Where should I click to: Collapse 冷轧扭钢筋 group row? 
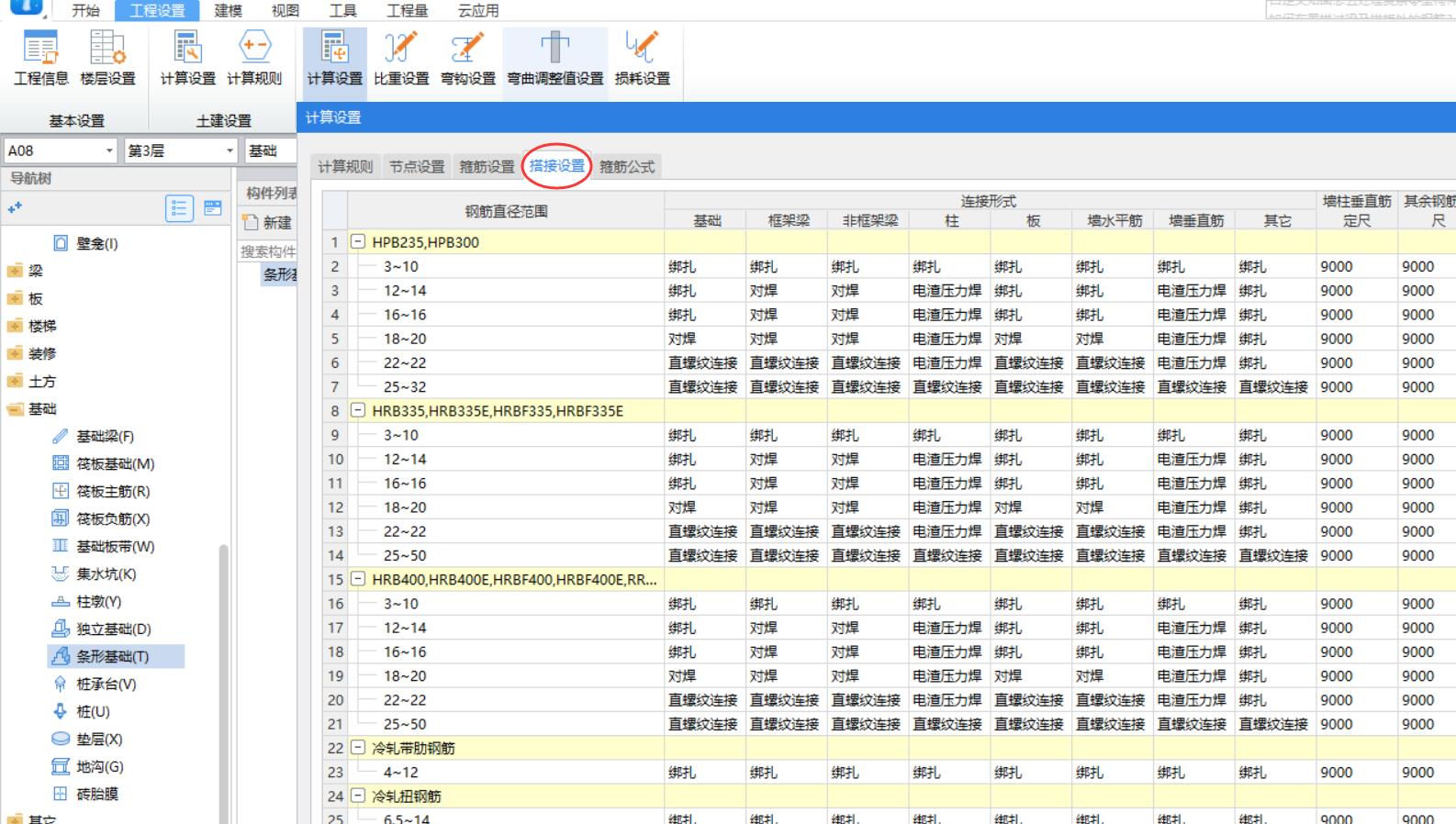pos(358,796)
